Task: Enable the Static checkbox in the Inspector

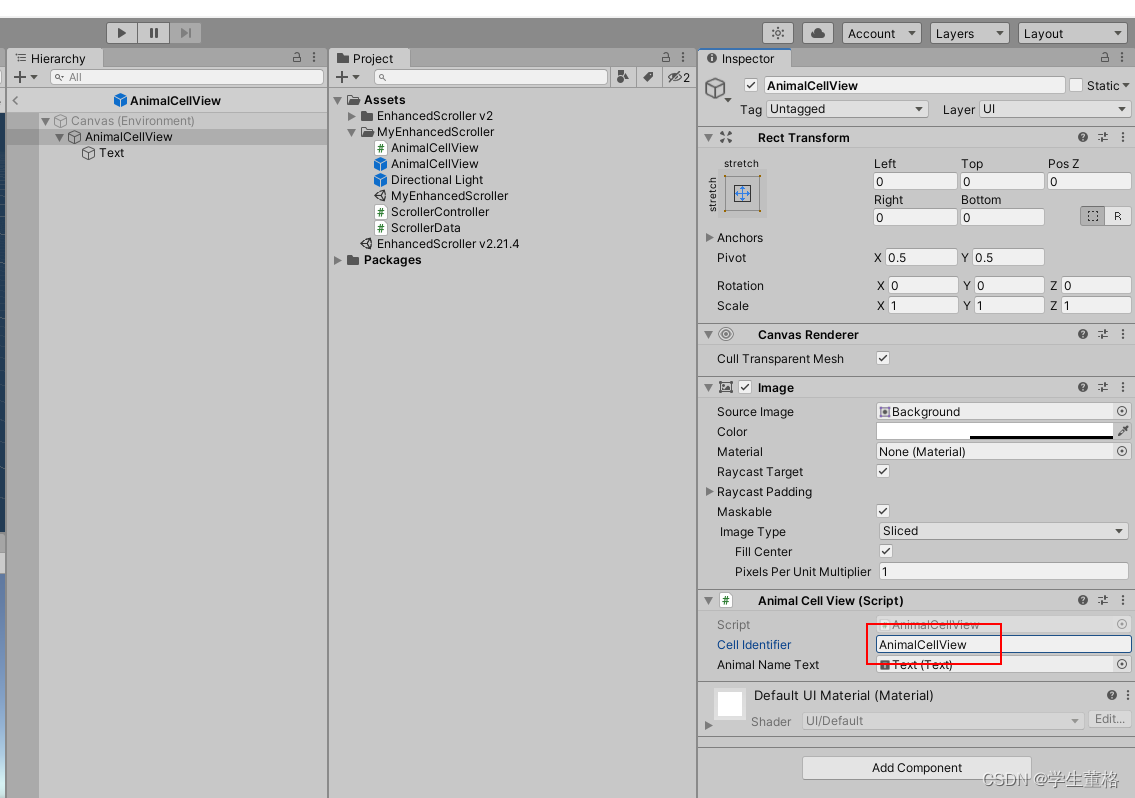Action: (x=1078, y=85)
